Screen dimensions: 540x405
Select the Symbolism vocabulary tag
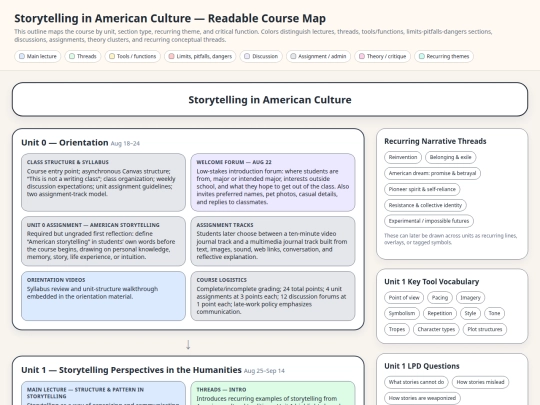pos(402,313)
